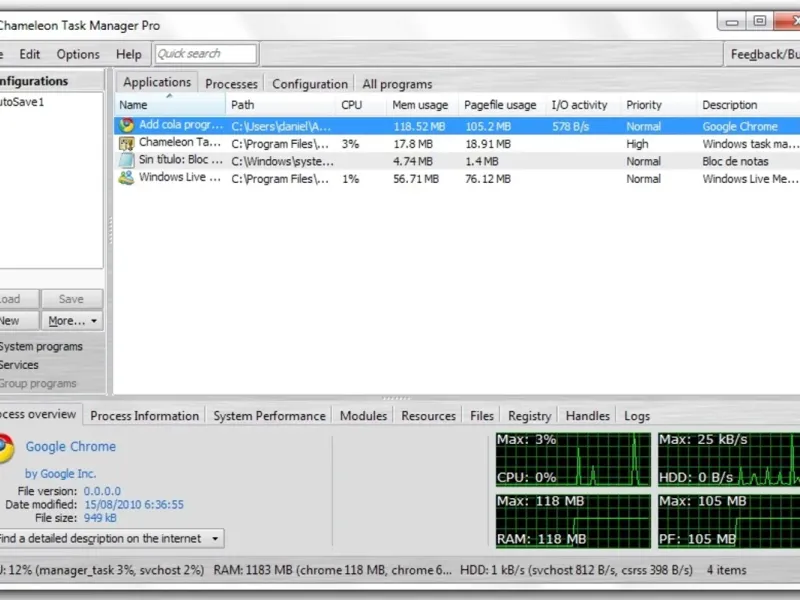Switch to the Process Information tab
The image size is (800, 600).
point(144,416)
